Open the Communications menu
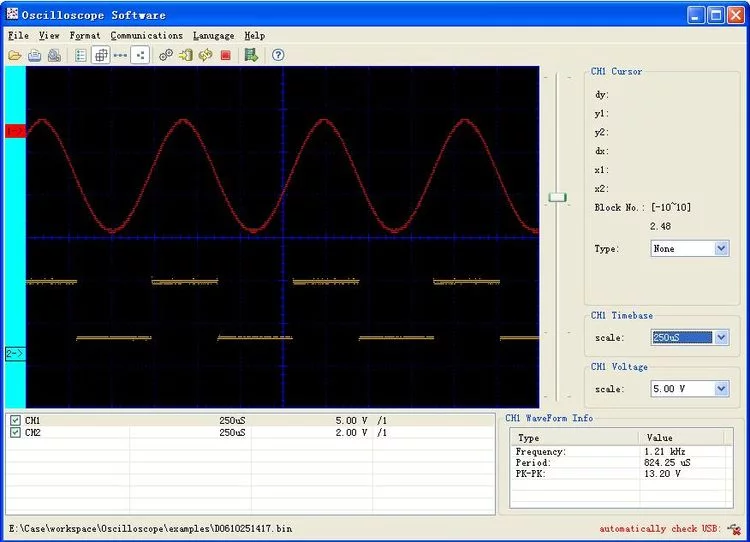This screenshot has width=750, height=542. 146,35
